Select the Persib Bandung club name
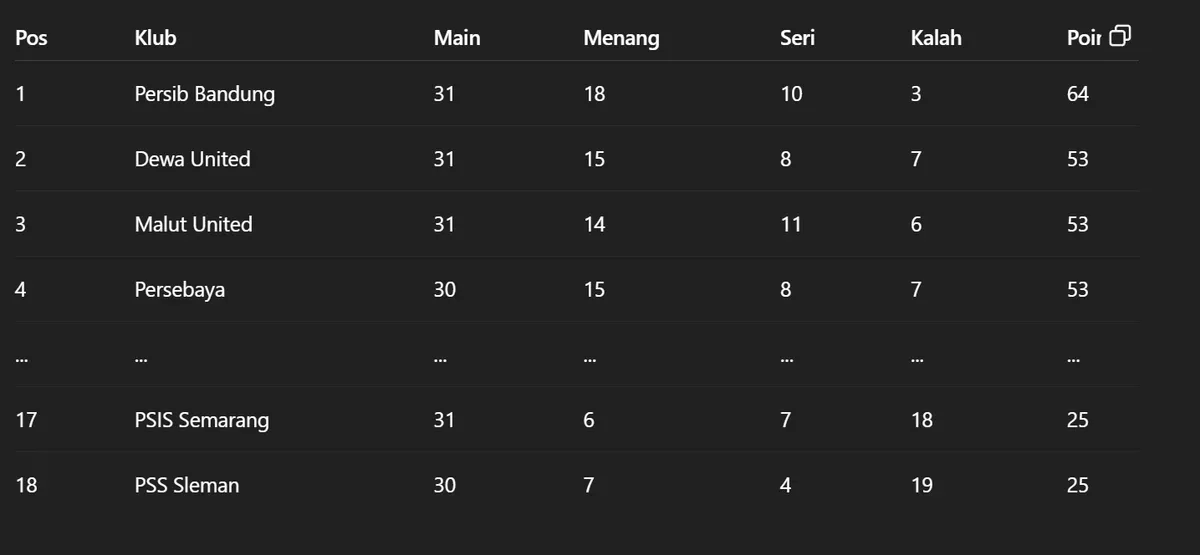This screenshot has width=1200, height=555. [205, 94]
